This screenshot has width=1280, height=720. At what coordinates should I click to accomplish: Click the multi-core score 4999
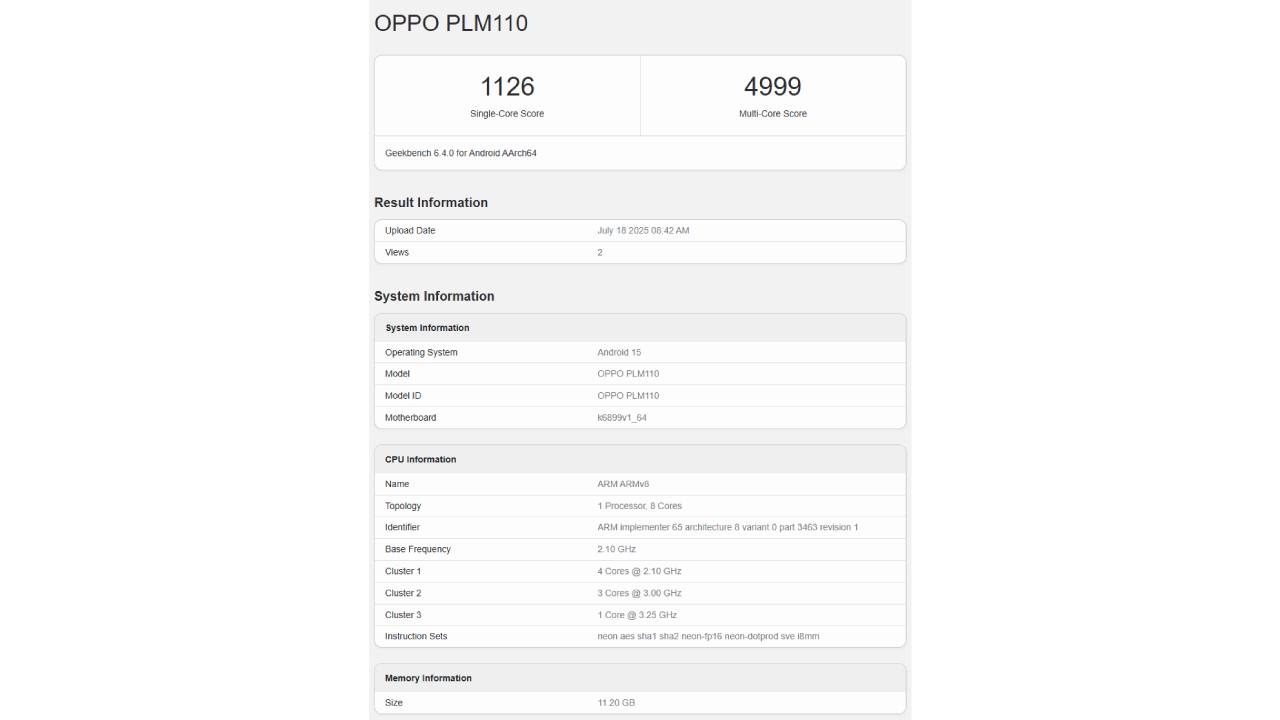pos(772,87)
